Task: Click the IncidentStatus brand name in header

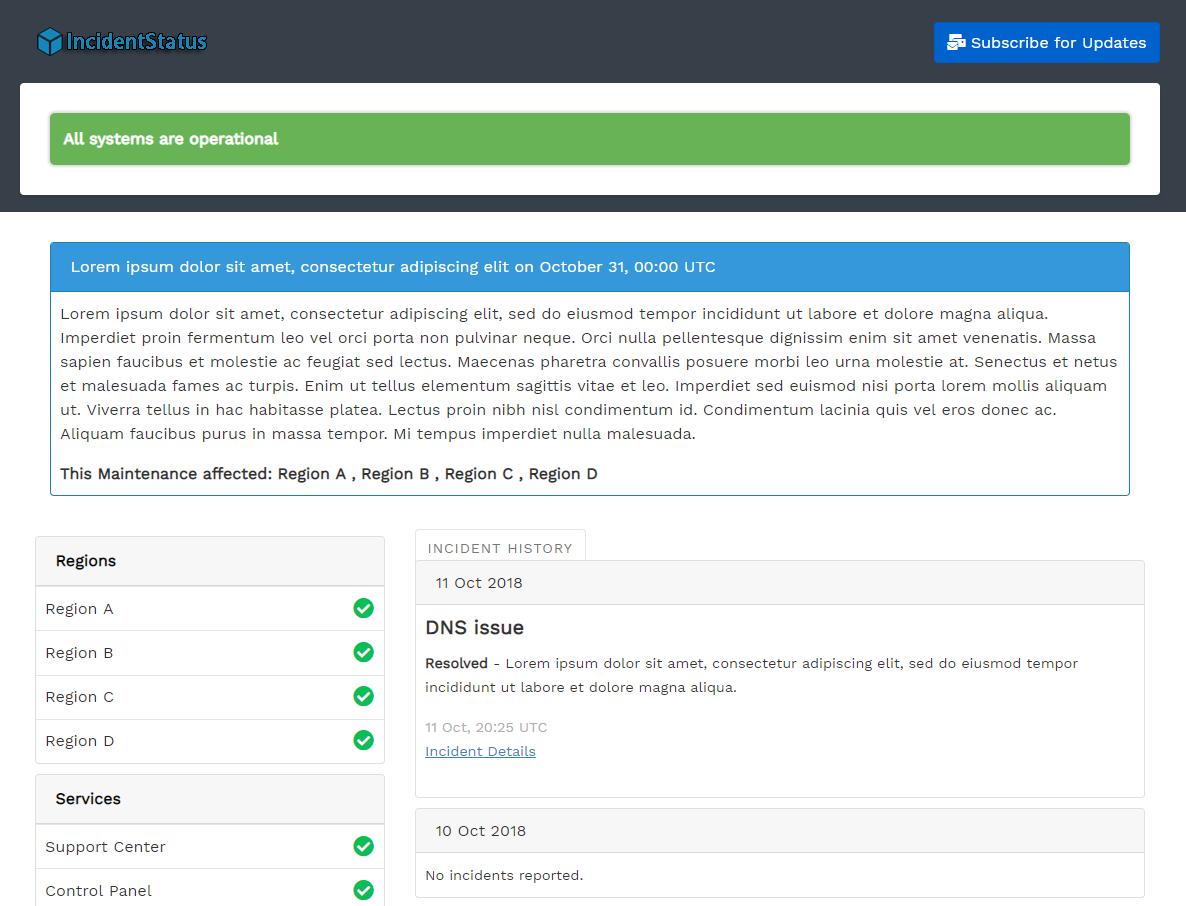Action: pyautogui.click(x=136, y=41)
